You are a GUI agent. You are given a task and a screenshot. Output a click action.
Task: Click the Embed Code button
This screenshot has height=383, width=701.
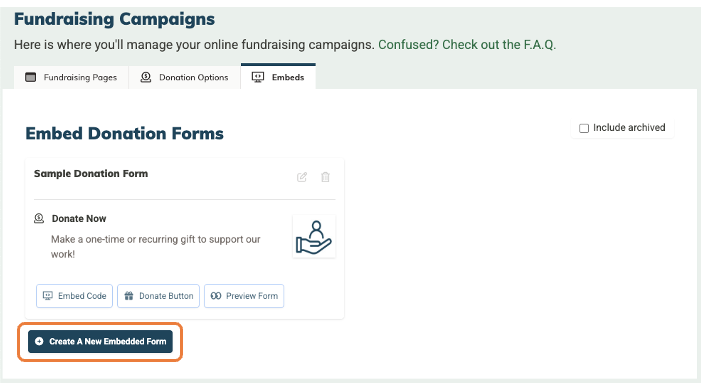(x=74, y=296)
